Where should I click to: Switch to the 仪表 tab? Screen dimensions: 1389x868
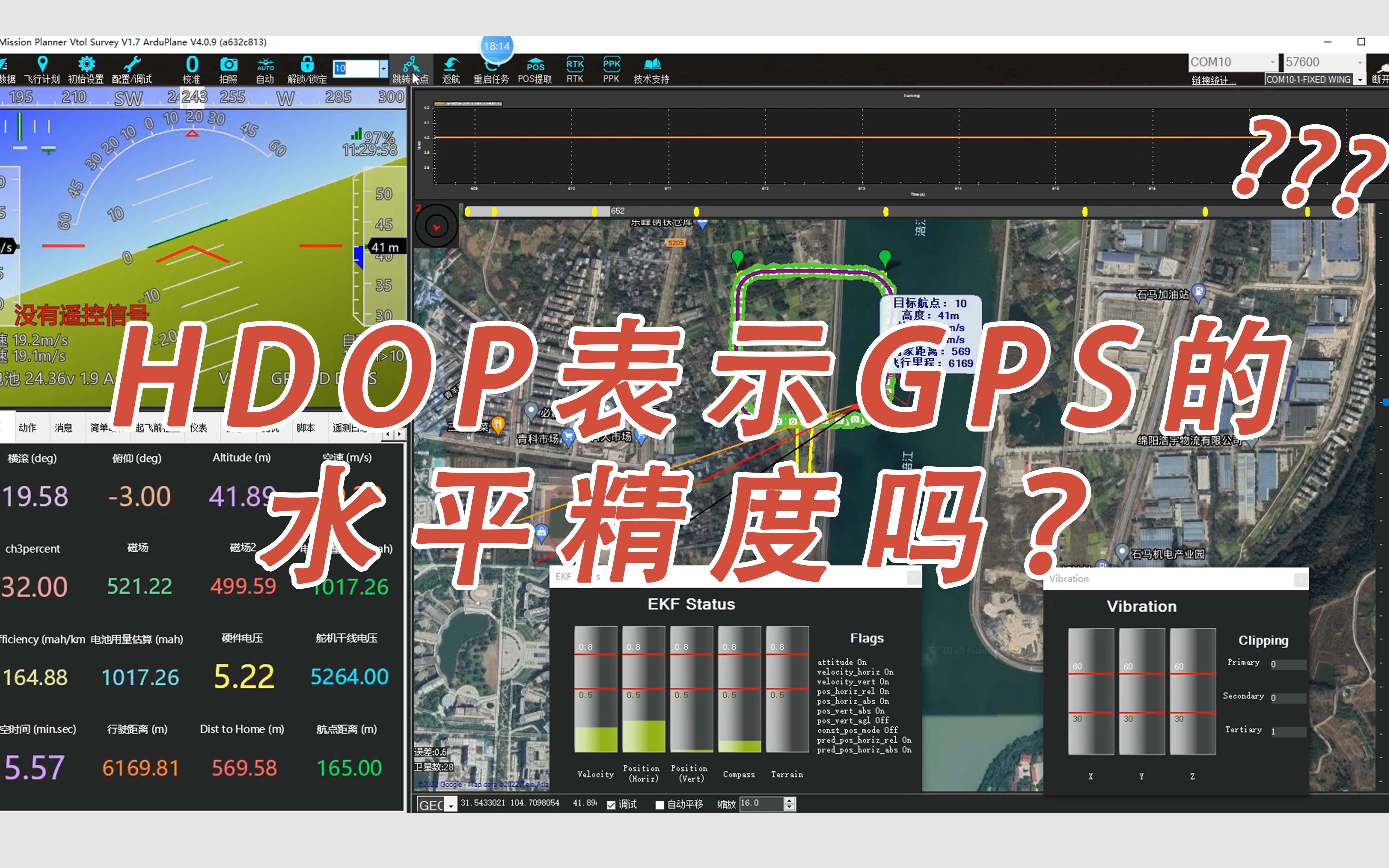[x=199, y=428]
